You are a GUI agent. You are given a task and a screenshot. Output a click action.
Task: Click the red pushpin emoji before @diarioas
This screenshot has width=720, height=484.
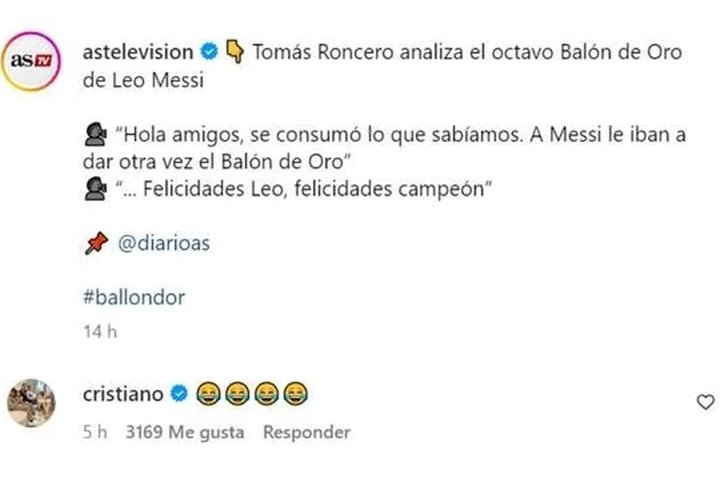pos(97,243)
